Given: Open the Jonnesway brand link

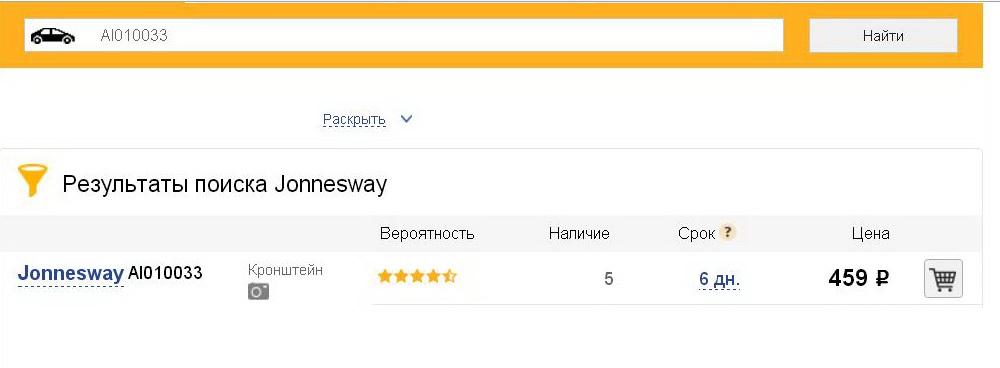Looking at the screenshot, I should (x=71, y=273).
